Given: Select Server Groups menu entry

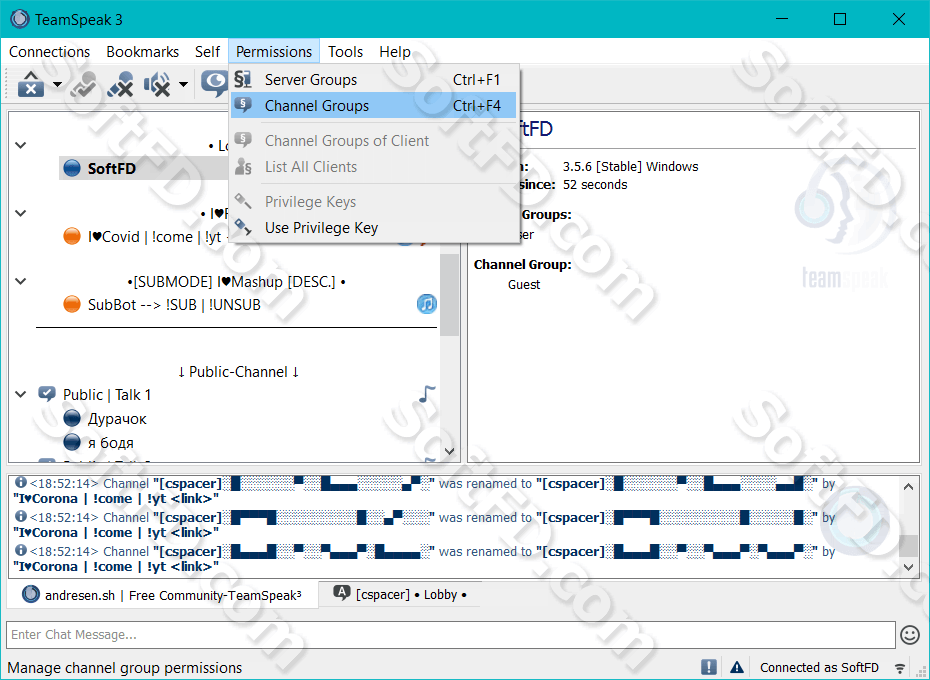Looking at the screenshot, I should (x=374, y=80).
